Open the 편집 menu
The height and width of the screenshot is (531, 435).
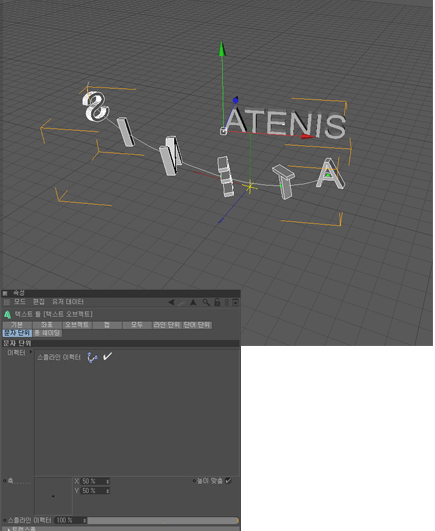coord(39,302)
